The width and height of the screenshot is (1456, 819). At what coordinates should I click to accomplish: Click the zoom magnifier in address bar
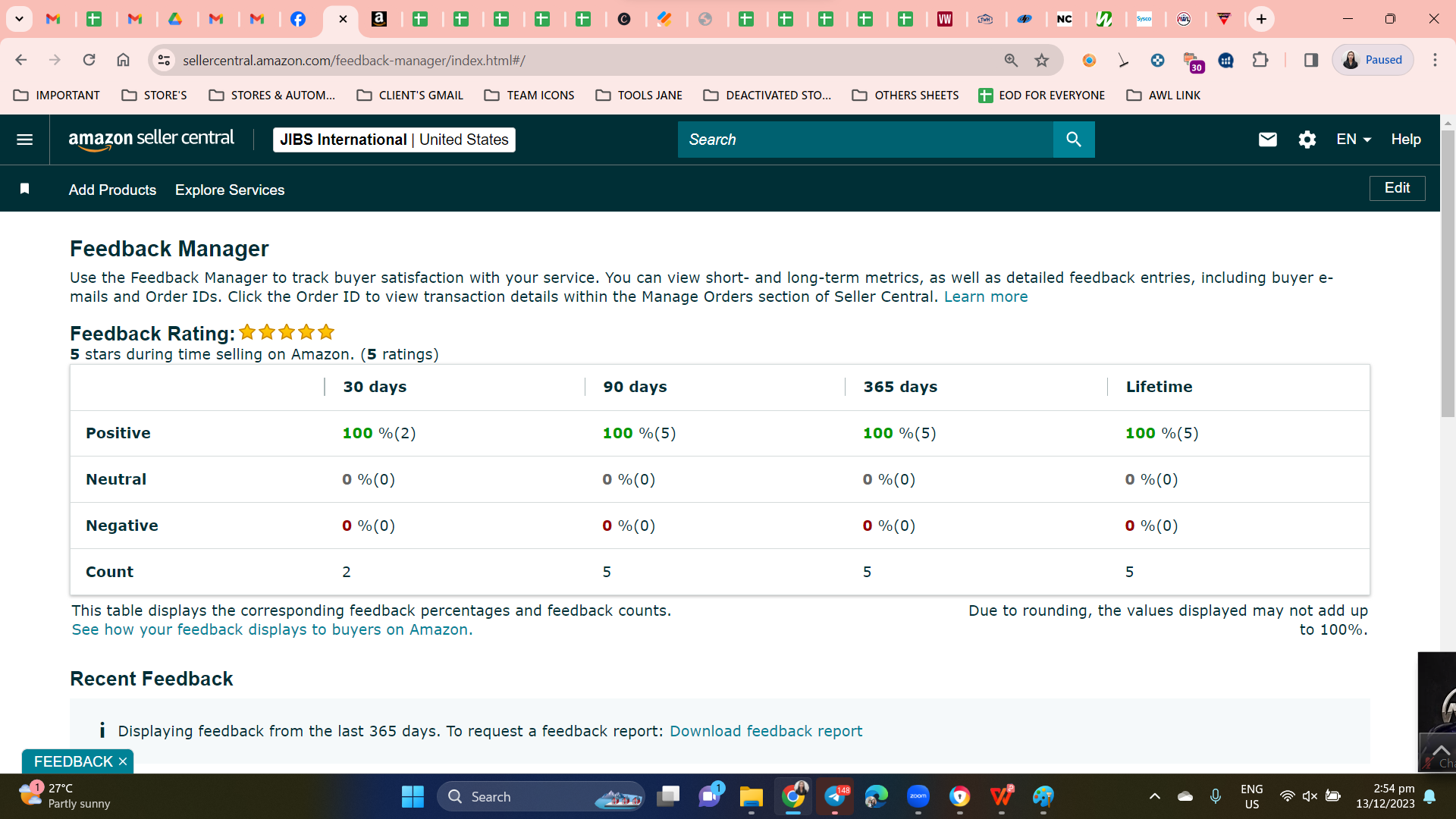(1011, 60)
